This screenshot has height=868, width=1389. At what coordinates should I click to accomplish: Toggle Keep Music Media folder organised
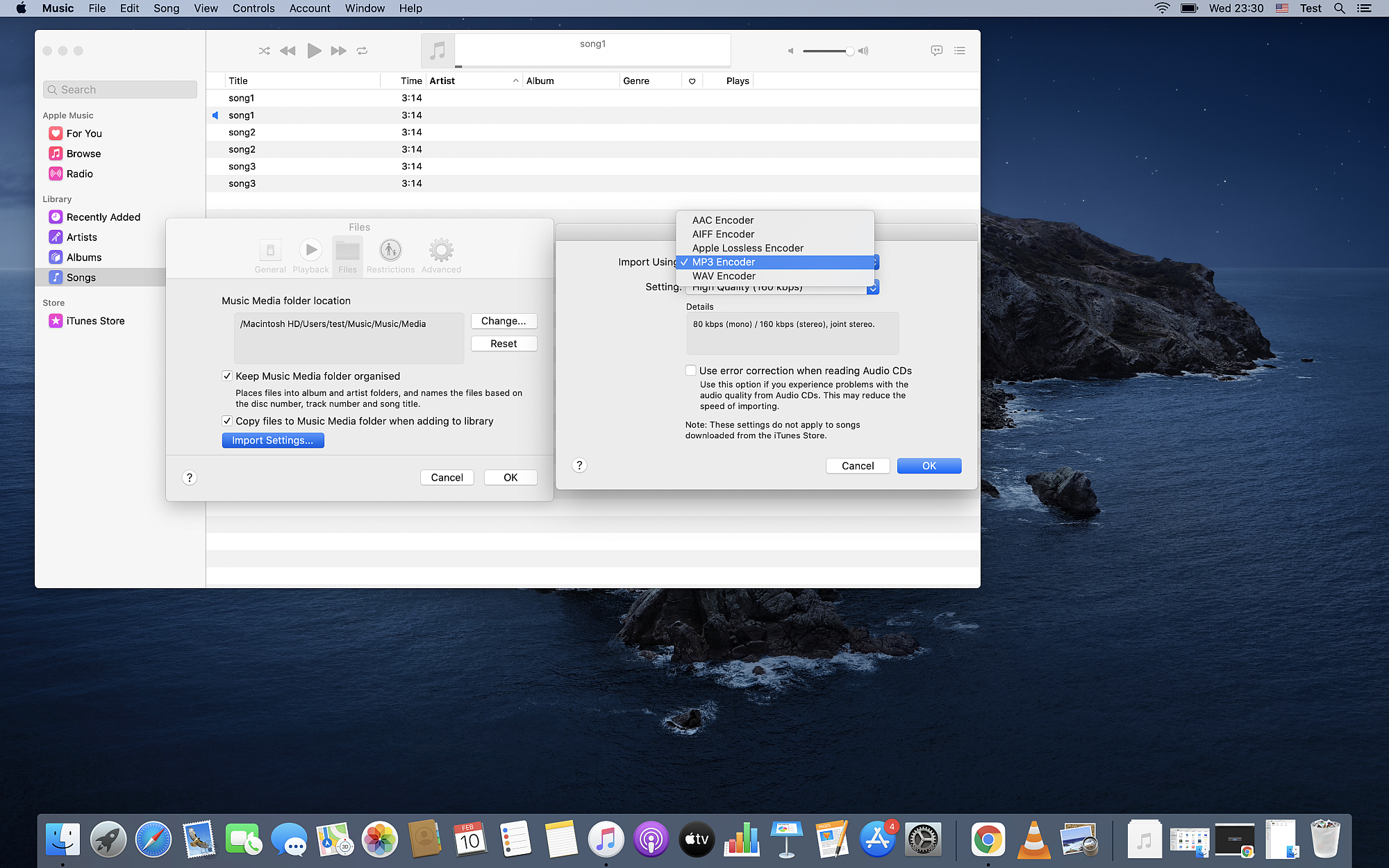click(x=227, y=376)
